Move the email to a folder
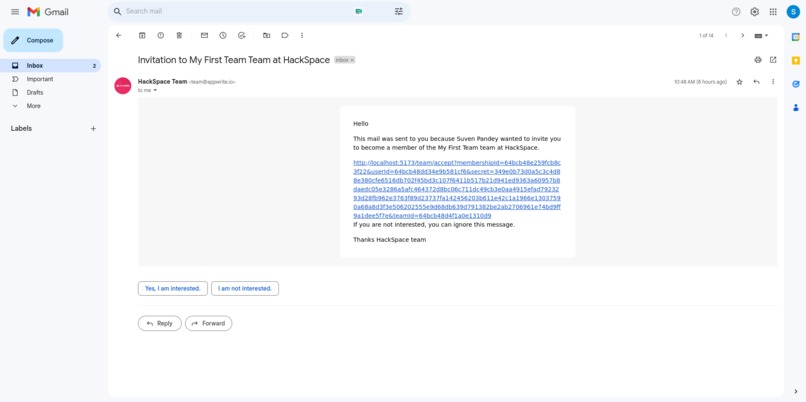The image size is (806, 402). (266, 35)
